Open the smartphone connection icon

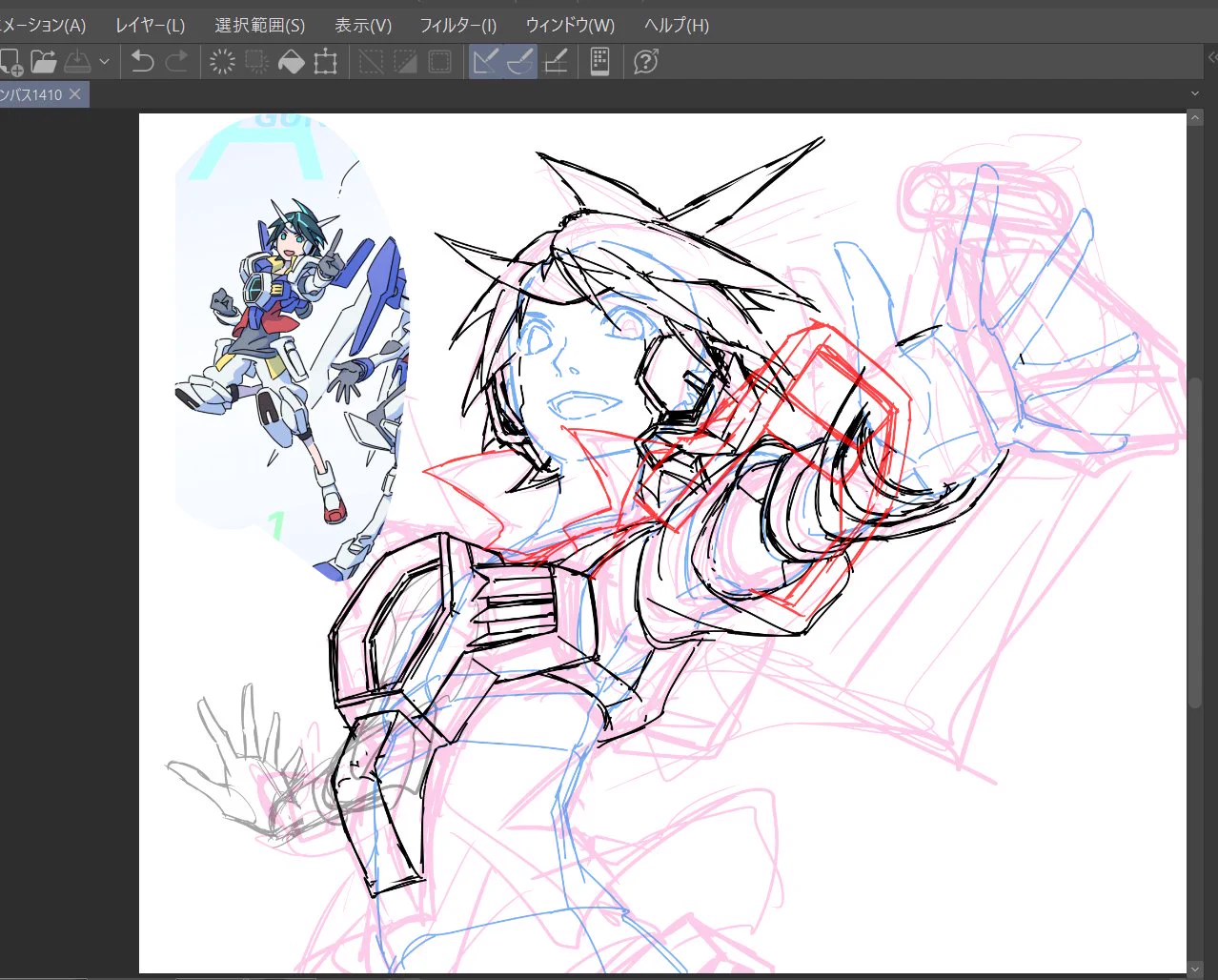(600, 62)
